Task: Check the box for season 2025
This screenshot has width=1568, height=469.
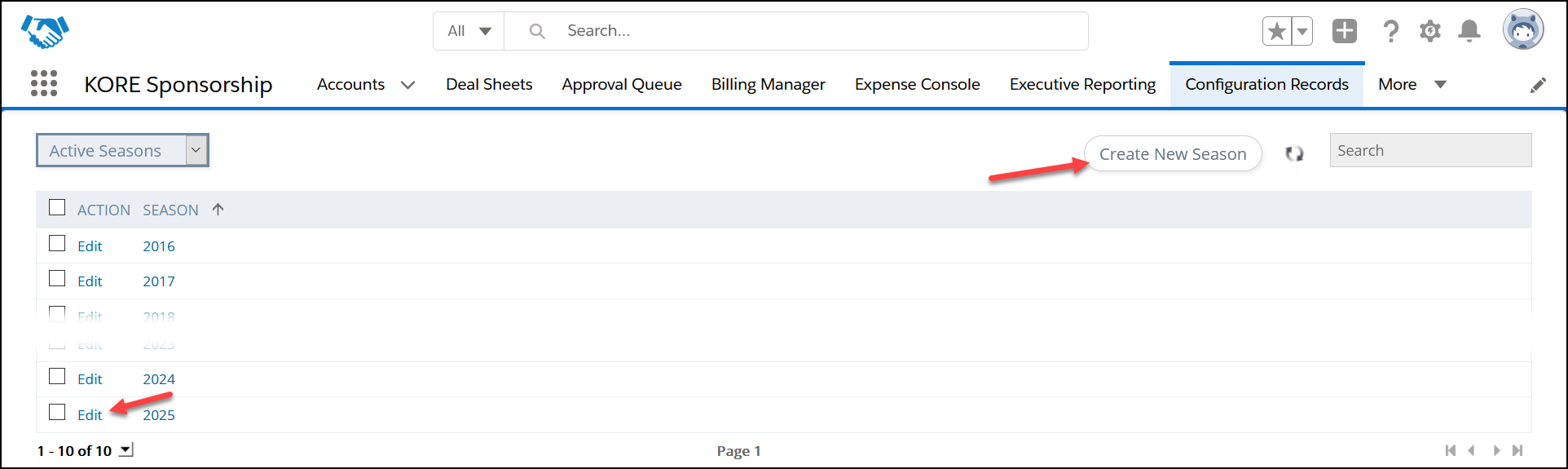Action: 57,412
